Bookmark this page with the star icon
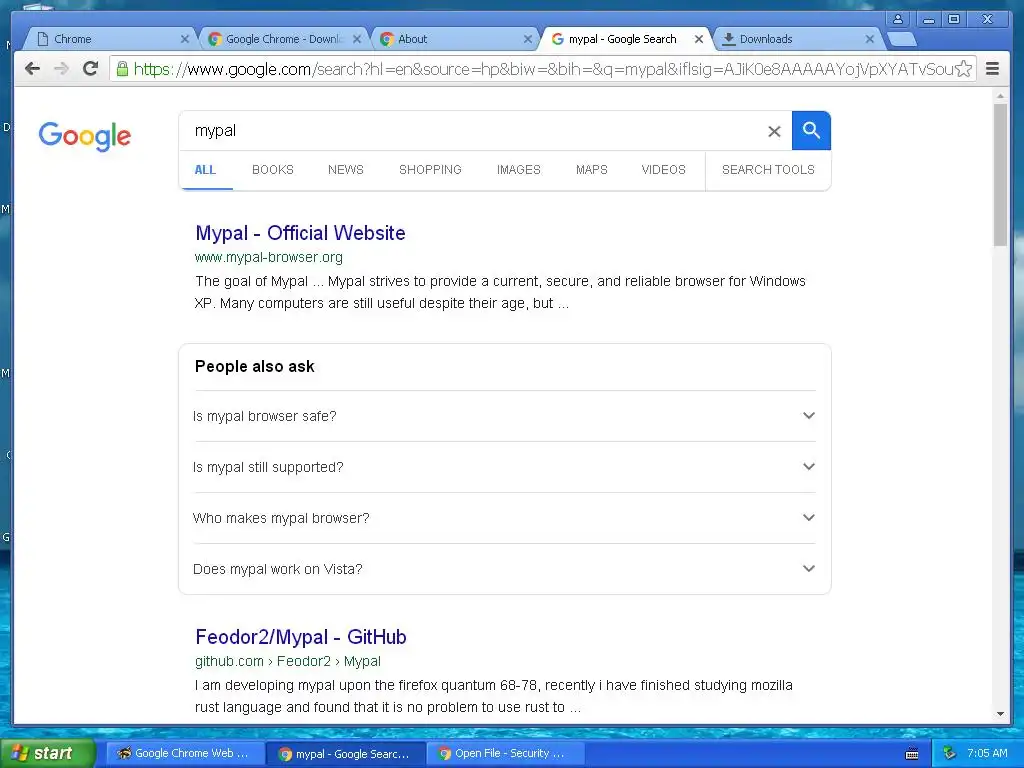 click(x=963, y=69)
